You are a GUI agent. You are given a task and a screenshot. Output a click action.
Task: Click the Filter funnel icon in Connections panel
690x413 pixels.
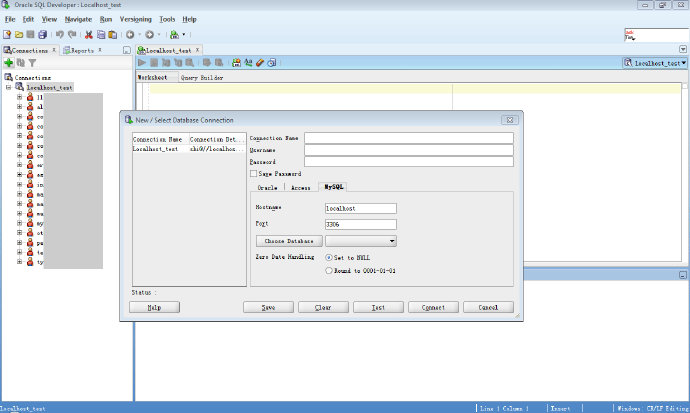click(32, 63)
